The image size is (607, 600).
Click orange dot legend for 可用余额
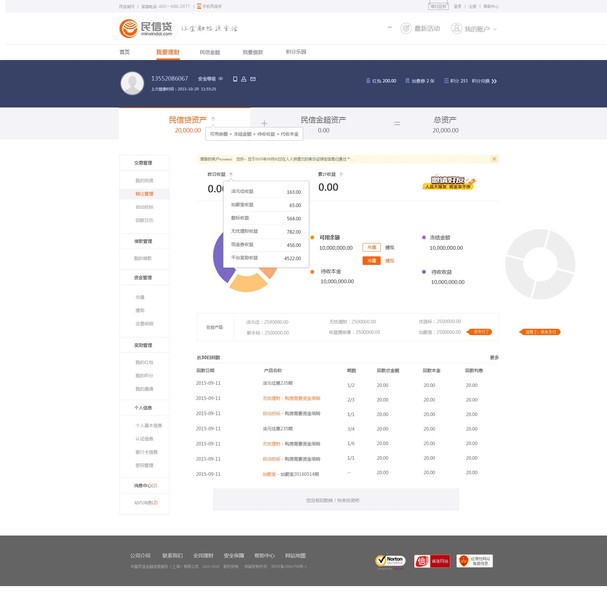312,237
